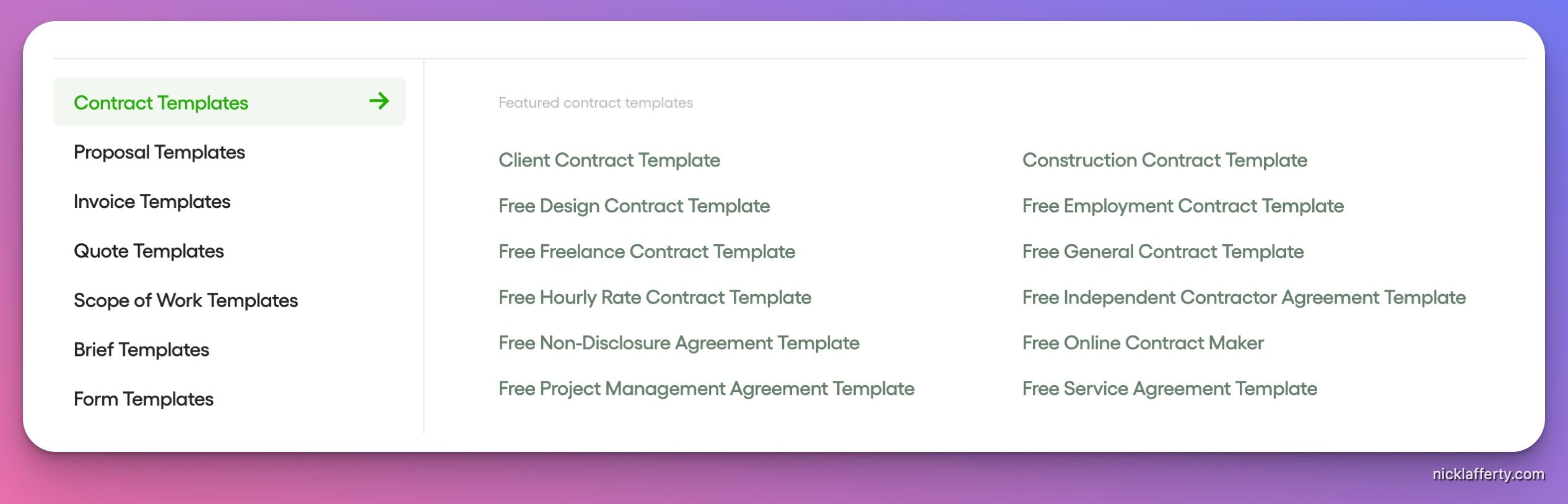Select Scope of Work Templates

coord(186,300)
